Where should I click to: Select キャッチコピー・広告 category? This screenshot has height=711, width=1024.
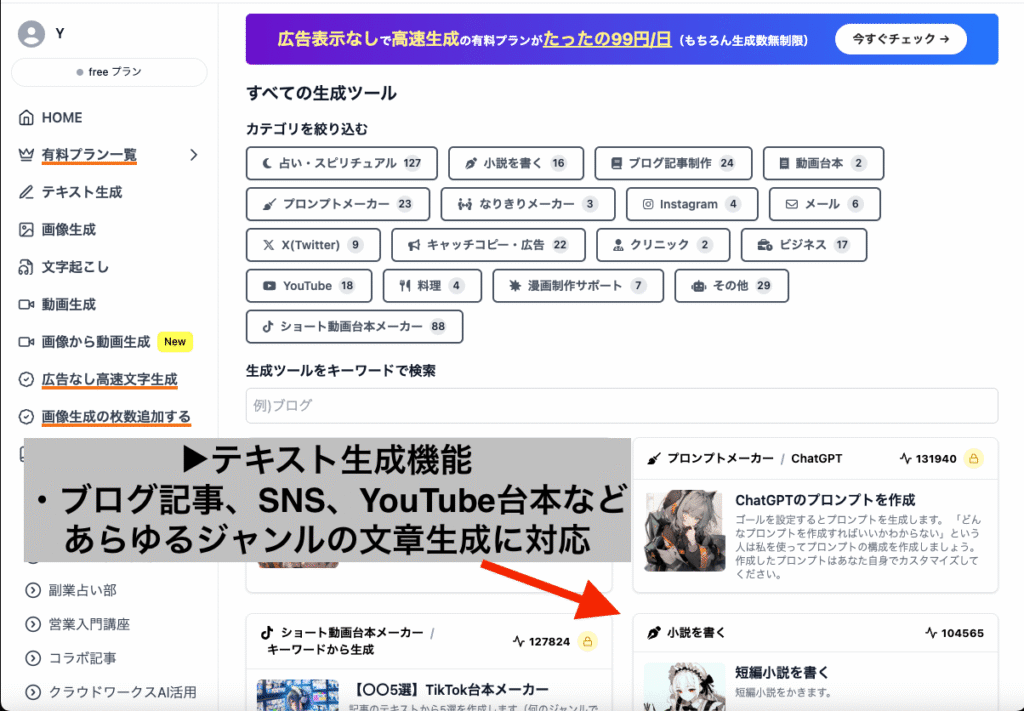488,245
